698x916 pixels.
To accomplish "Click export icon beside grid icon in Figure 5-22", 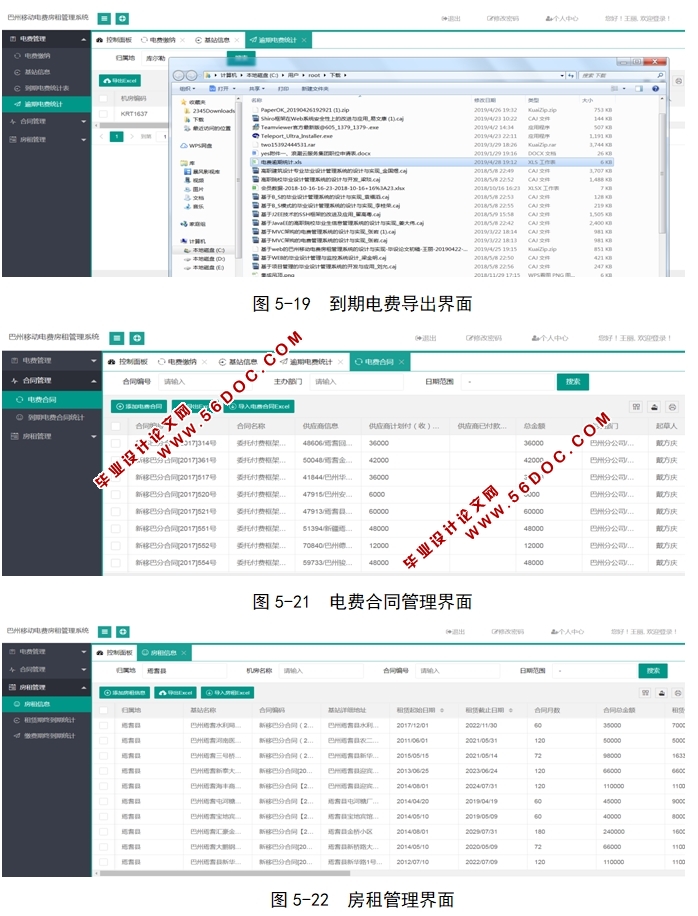I will [x=662, y=693].
